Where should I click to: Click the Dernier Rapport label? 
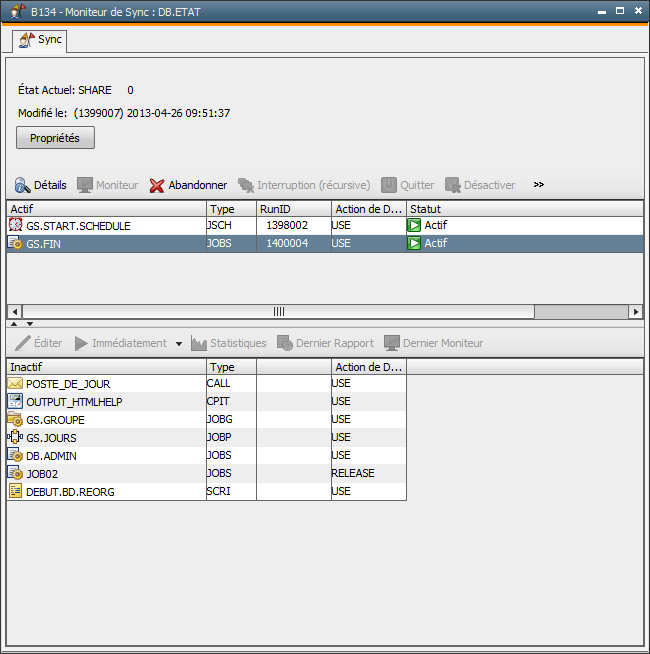(335, 343)
